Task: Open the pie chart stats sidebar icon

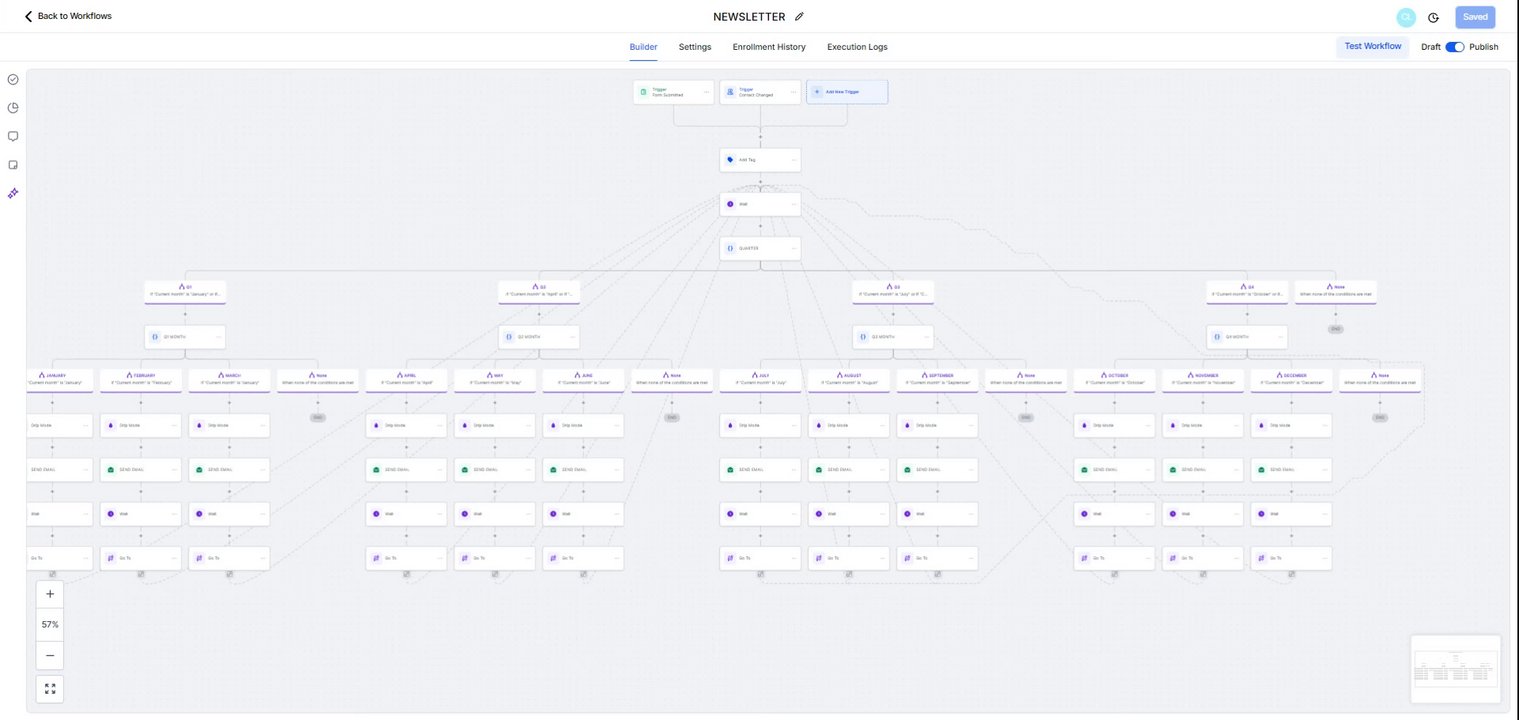Action: 13,108
